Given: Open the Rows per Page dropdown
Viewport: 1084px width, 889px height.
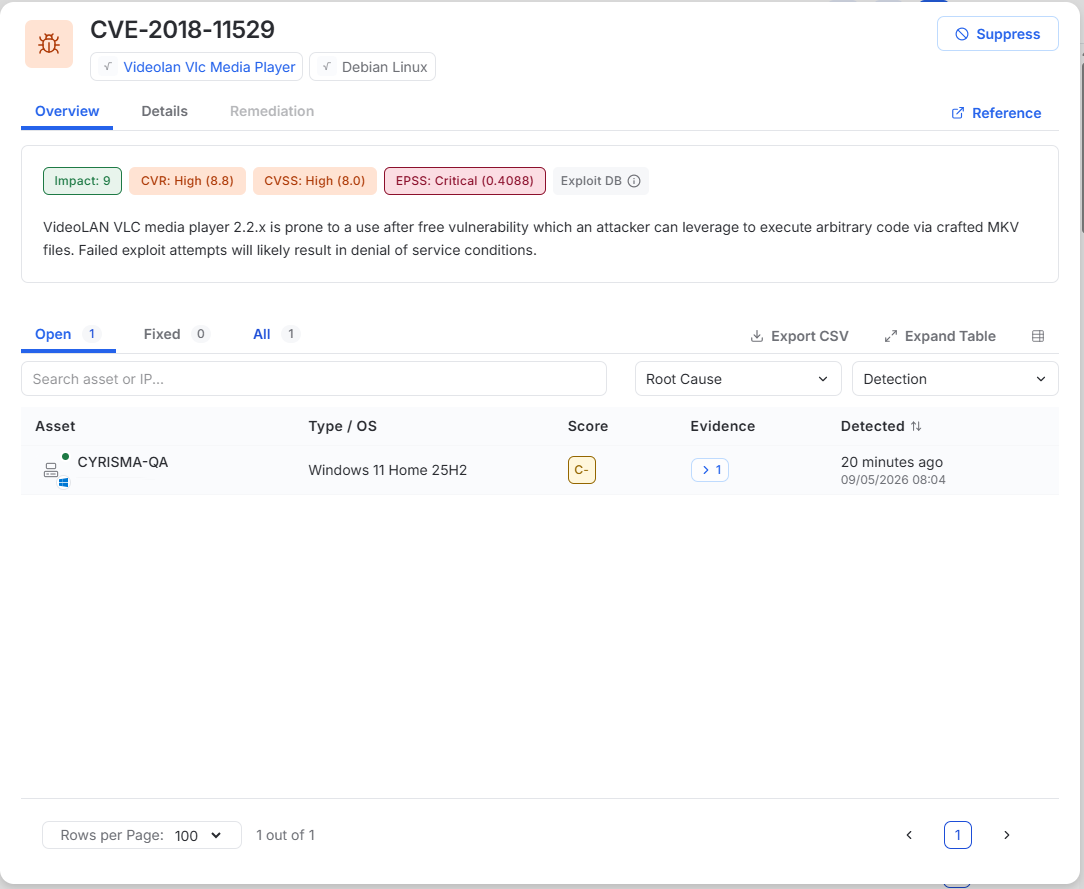Looking at the screenshot, I should coord(142,835).
